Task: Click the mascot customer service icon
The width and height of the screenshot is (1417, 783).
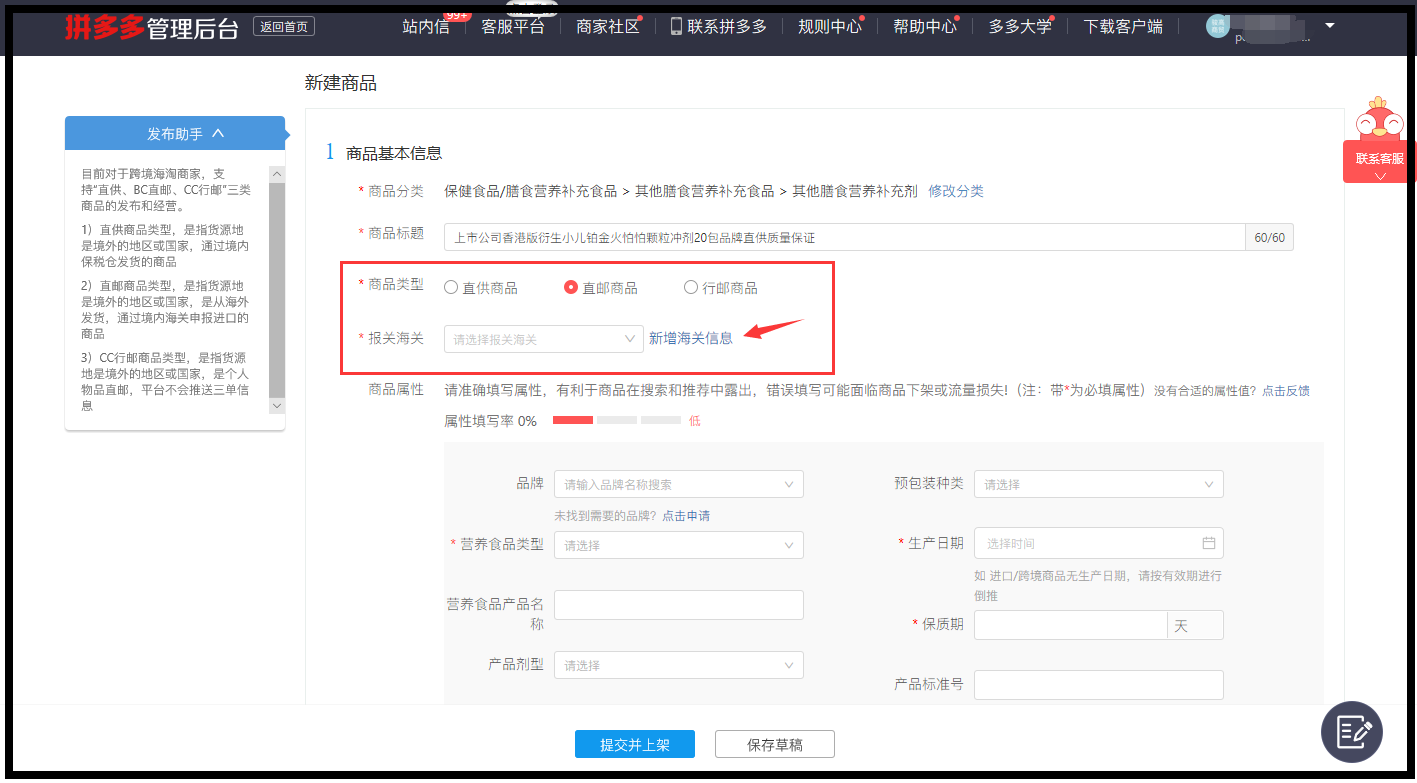Action: 1380,118
